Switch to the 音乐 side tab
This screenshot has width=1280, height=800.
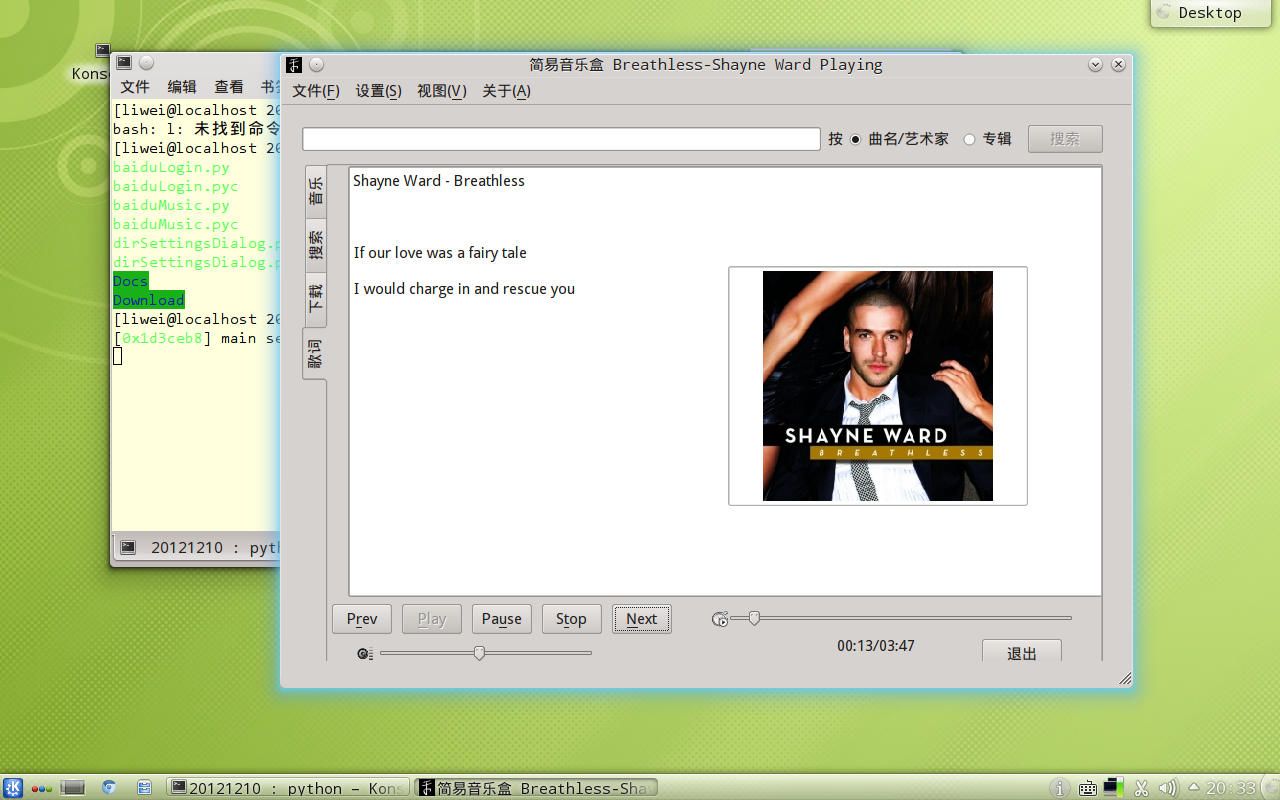coord(316,191)
